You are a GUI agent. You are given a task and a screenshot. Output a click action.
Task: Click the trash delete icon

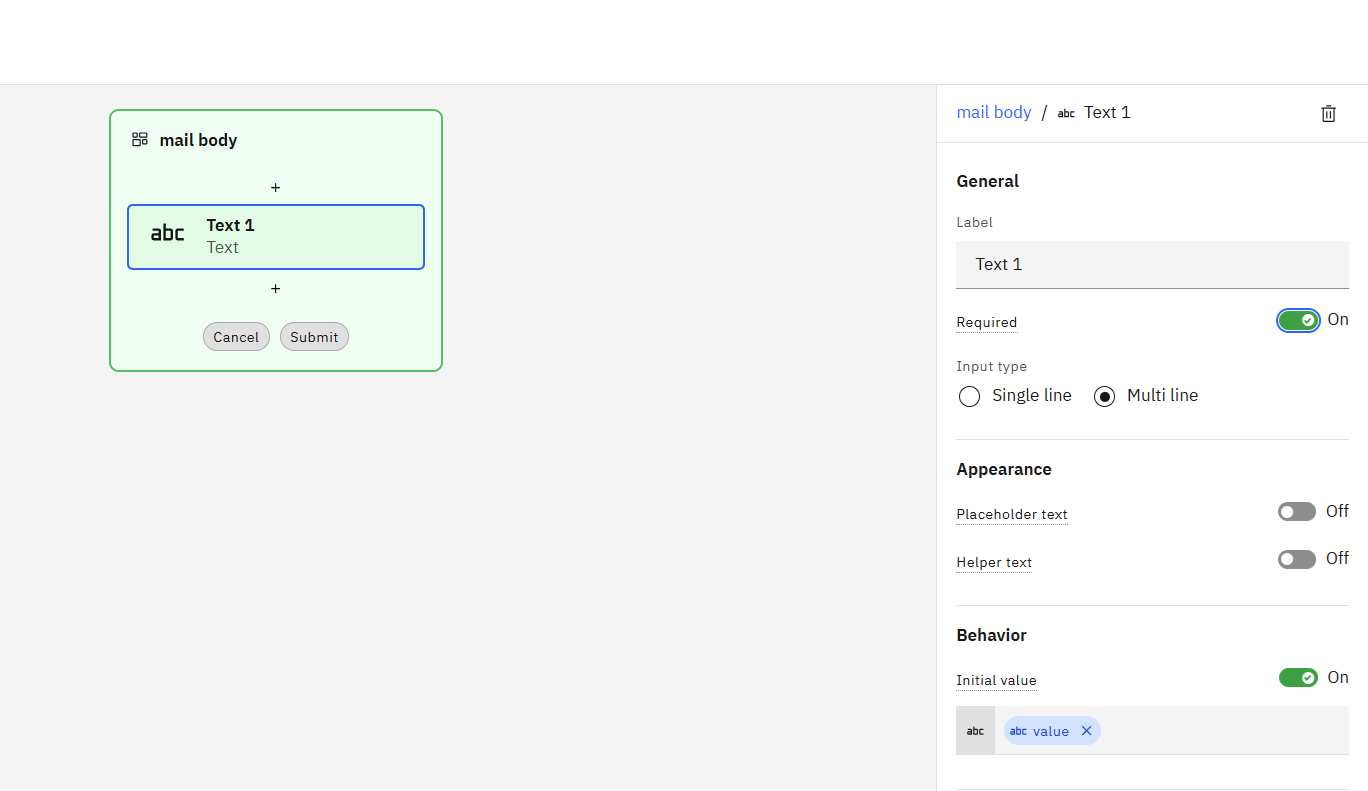(1328, 114)
